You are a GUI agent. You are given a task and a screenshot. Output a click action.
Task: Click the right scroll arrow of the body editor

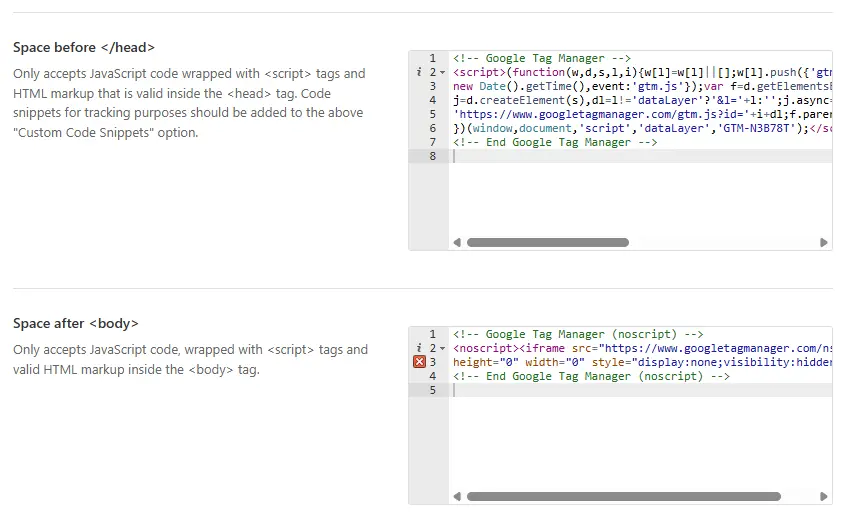pyautogui.click(x=824, y=497)
